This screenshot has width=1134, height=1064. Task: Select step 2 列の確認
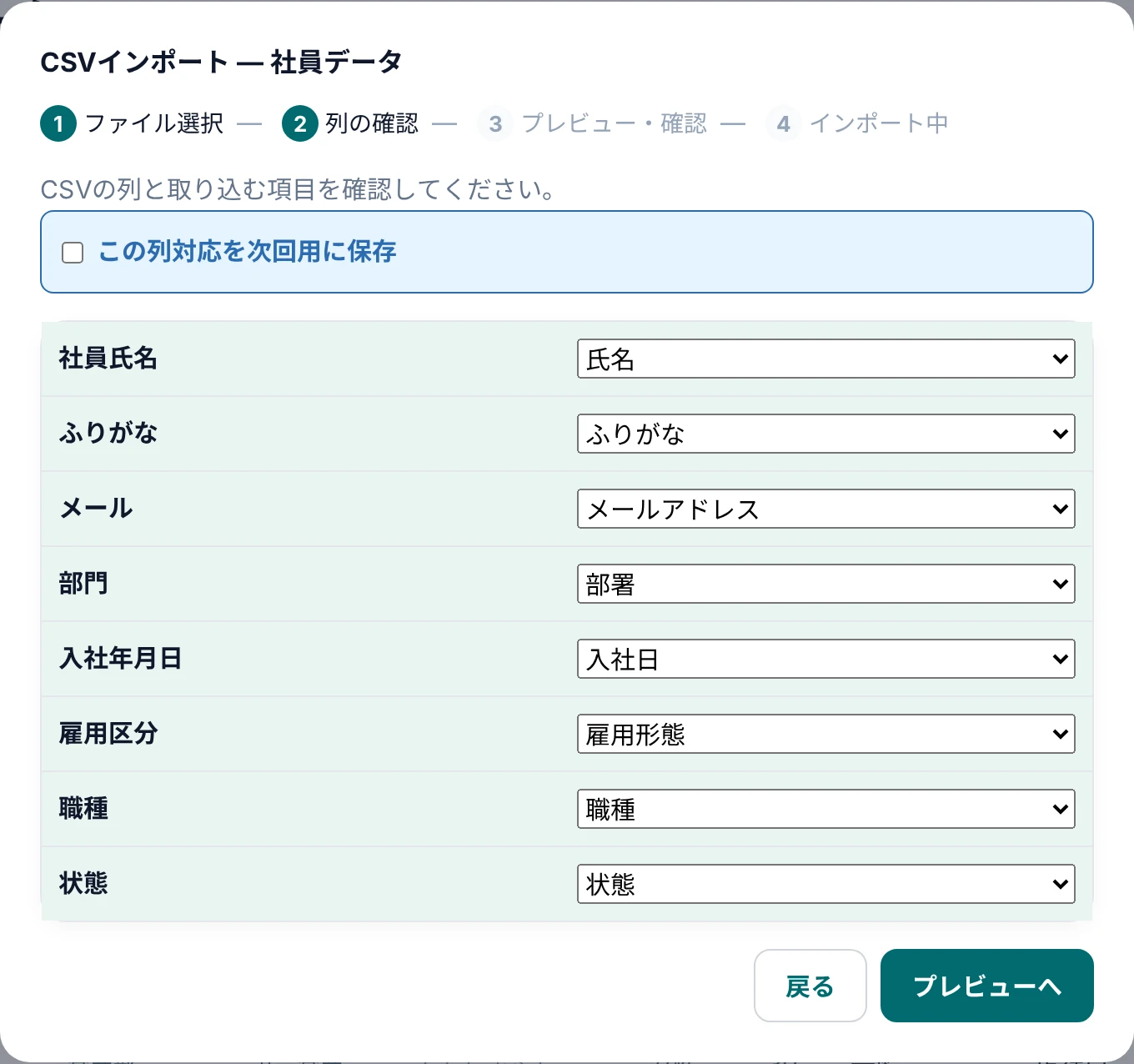[350, 123]
